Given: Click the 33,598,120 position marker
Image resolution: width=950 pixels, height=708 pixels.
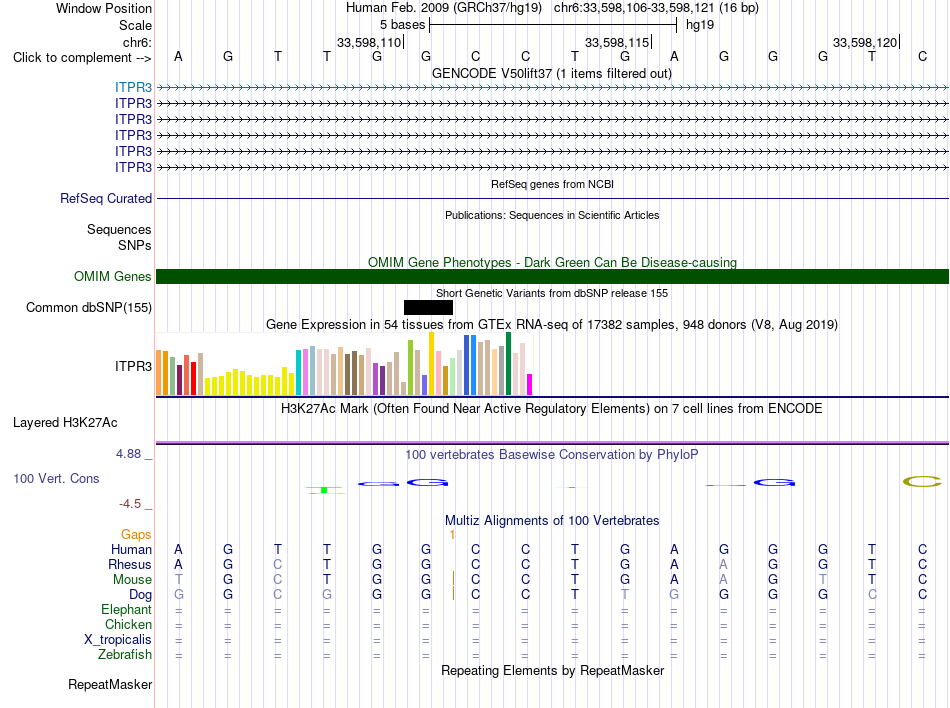Looking at the screenshot, I should [x=865, y=42].
